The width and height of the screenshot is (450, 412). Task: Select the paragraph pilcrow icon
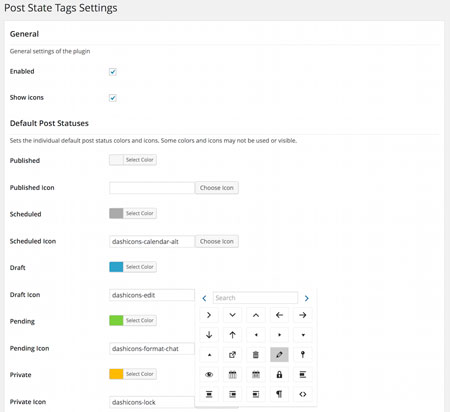click(279, 394)
